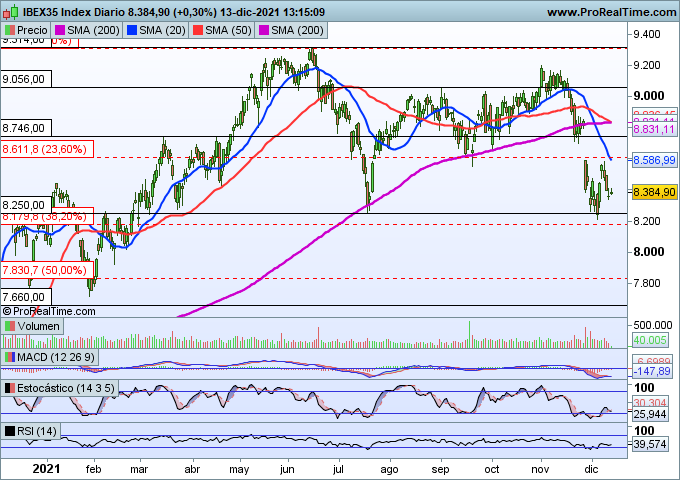
Task: Select the SMA (20) legend label
Action: pyautogui.click(x=162, y=30)
